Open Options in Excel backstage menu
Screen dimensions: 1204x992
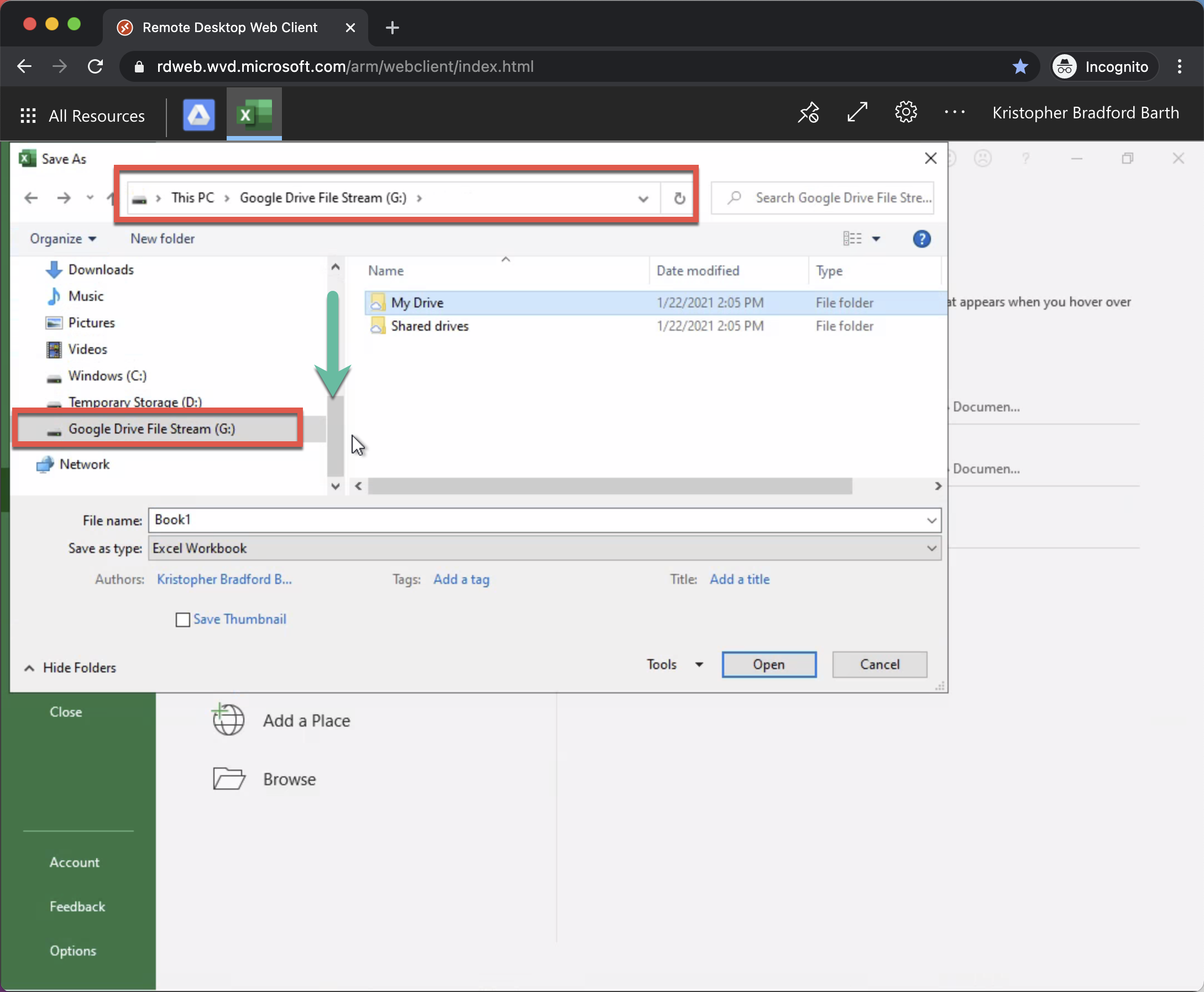pos(72,951)
